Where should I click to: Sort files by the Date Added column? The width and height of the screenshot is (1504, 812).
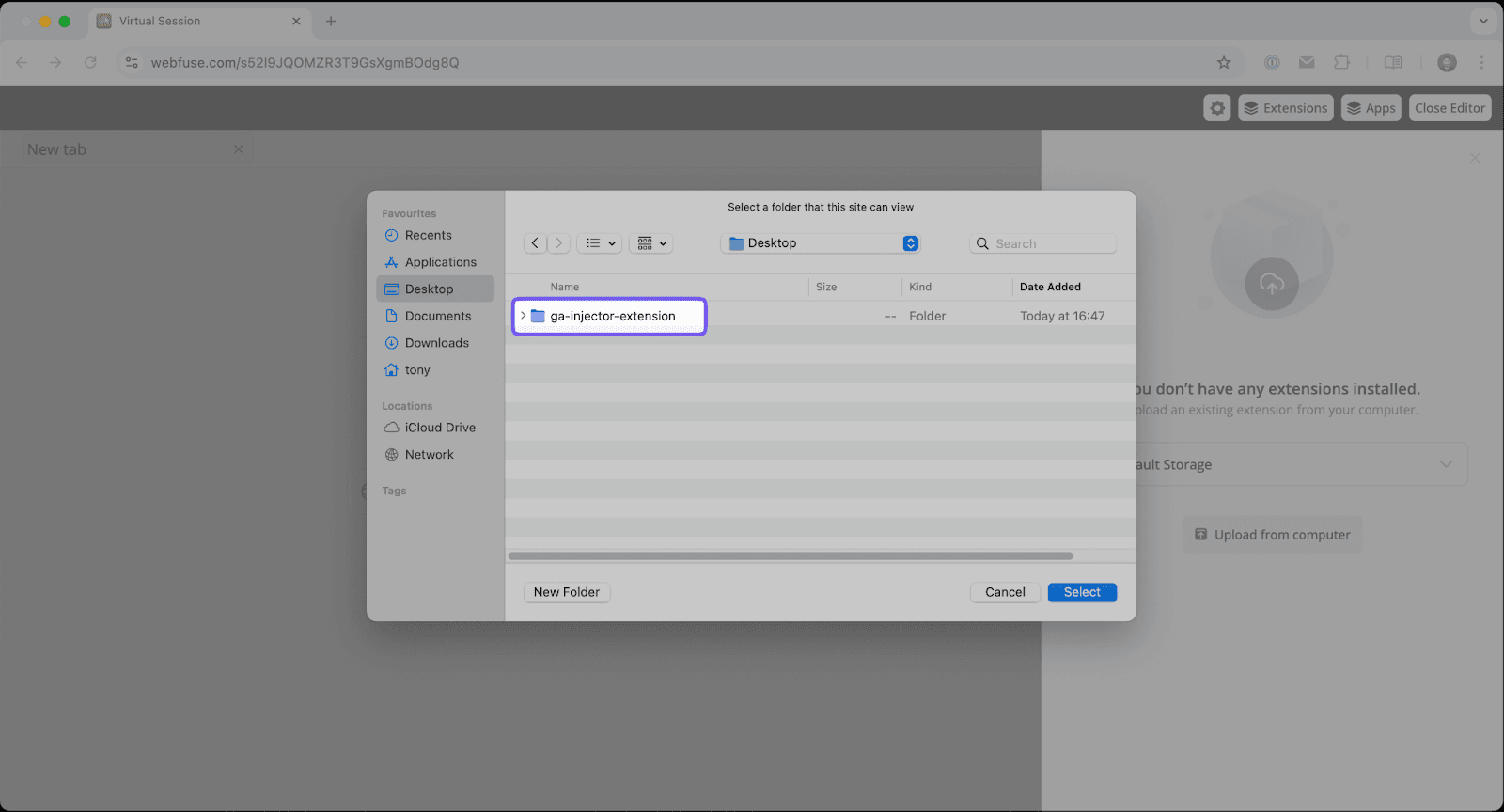pos(1050,287)
